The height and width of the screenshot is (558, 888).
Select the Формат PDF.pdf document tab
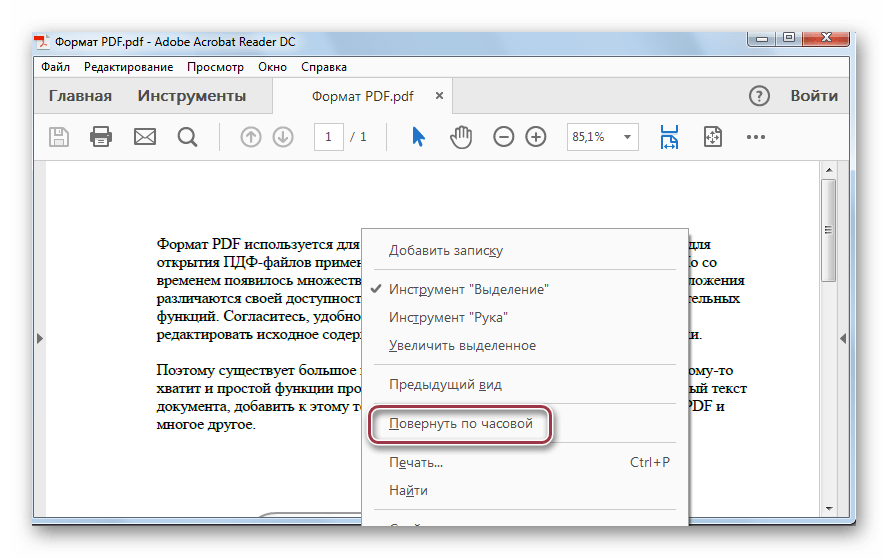(x=362, y=96)
